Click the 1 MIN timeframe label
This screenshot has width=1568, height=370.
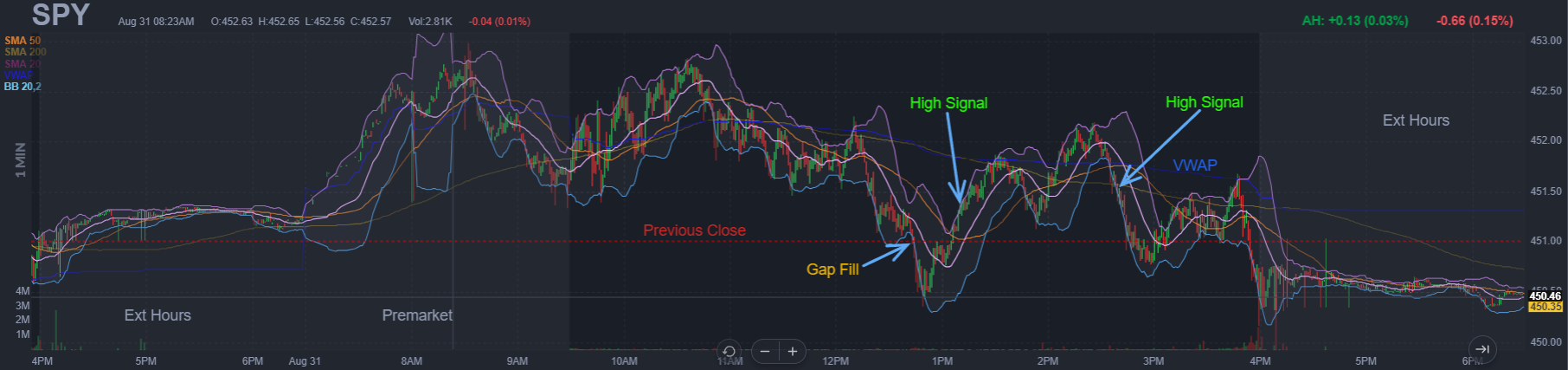(x=20, y=160)
